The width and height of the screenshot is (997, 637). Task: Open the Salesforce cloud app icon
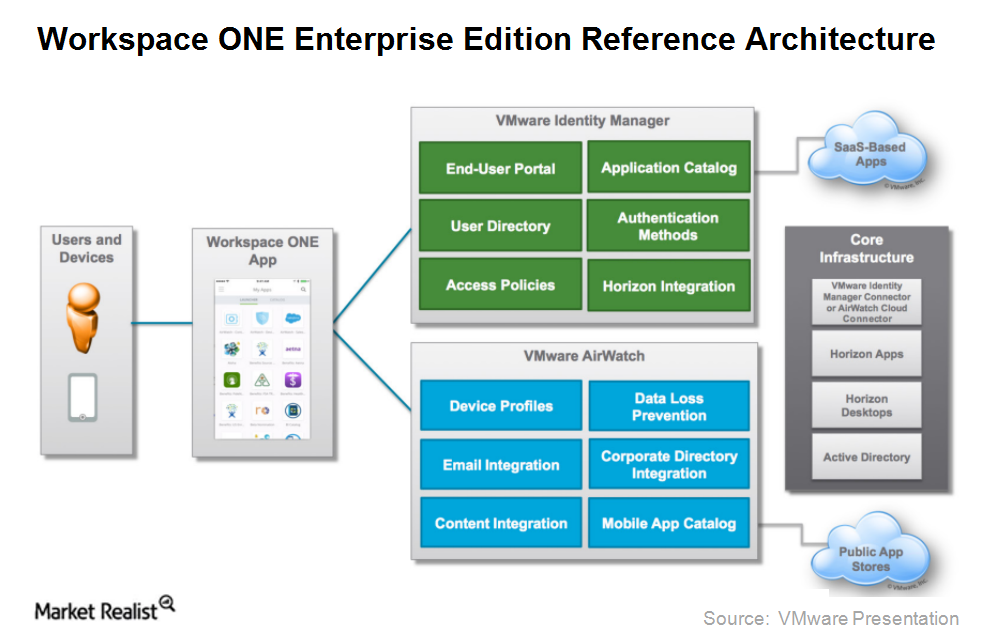(x=292, y=318)
